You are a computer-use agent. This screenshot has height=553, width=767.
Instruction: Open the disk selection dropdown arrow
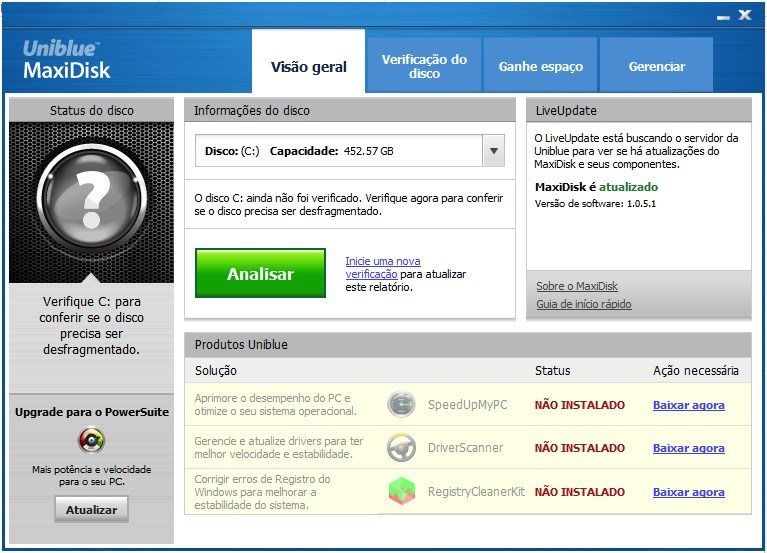click(x=494, y=151)
